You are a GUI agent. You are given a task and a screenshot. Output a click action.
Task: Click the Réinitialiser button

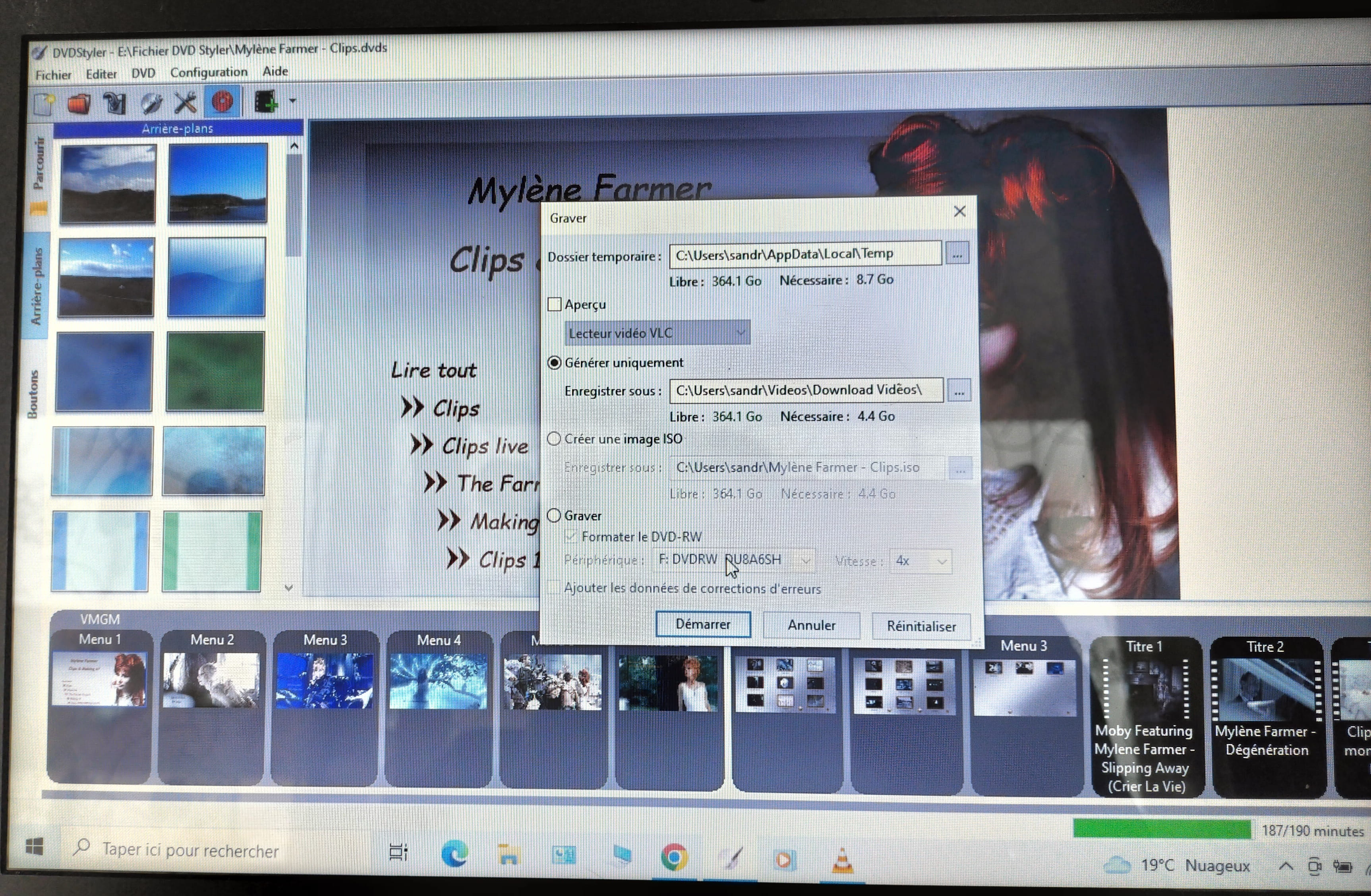tap(920, 626)
